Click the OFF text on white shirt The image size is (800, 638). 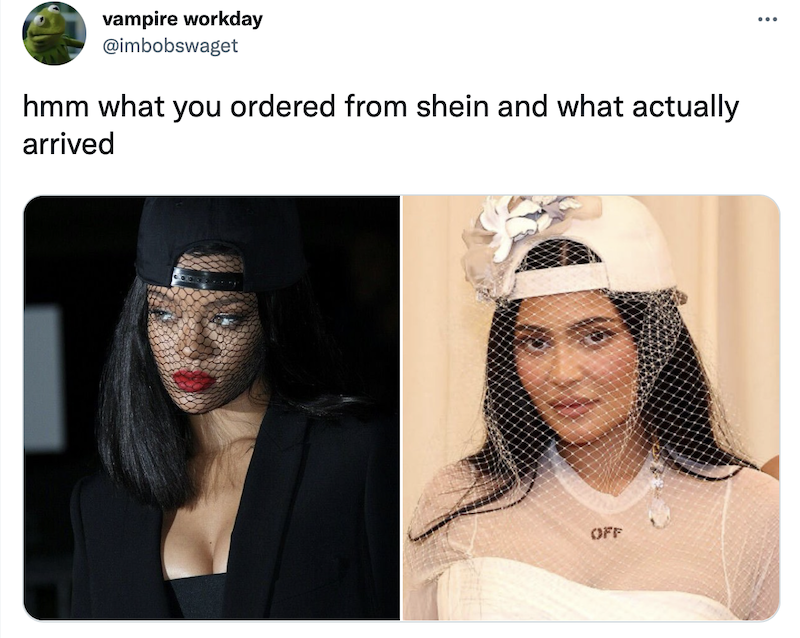coord(607,533)
